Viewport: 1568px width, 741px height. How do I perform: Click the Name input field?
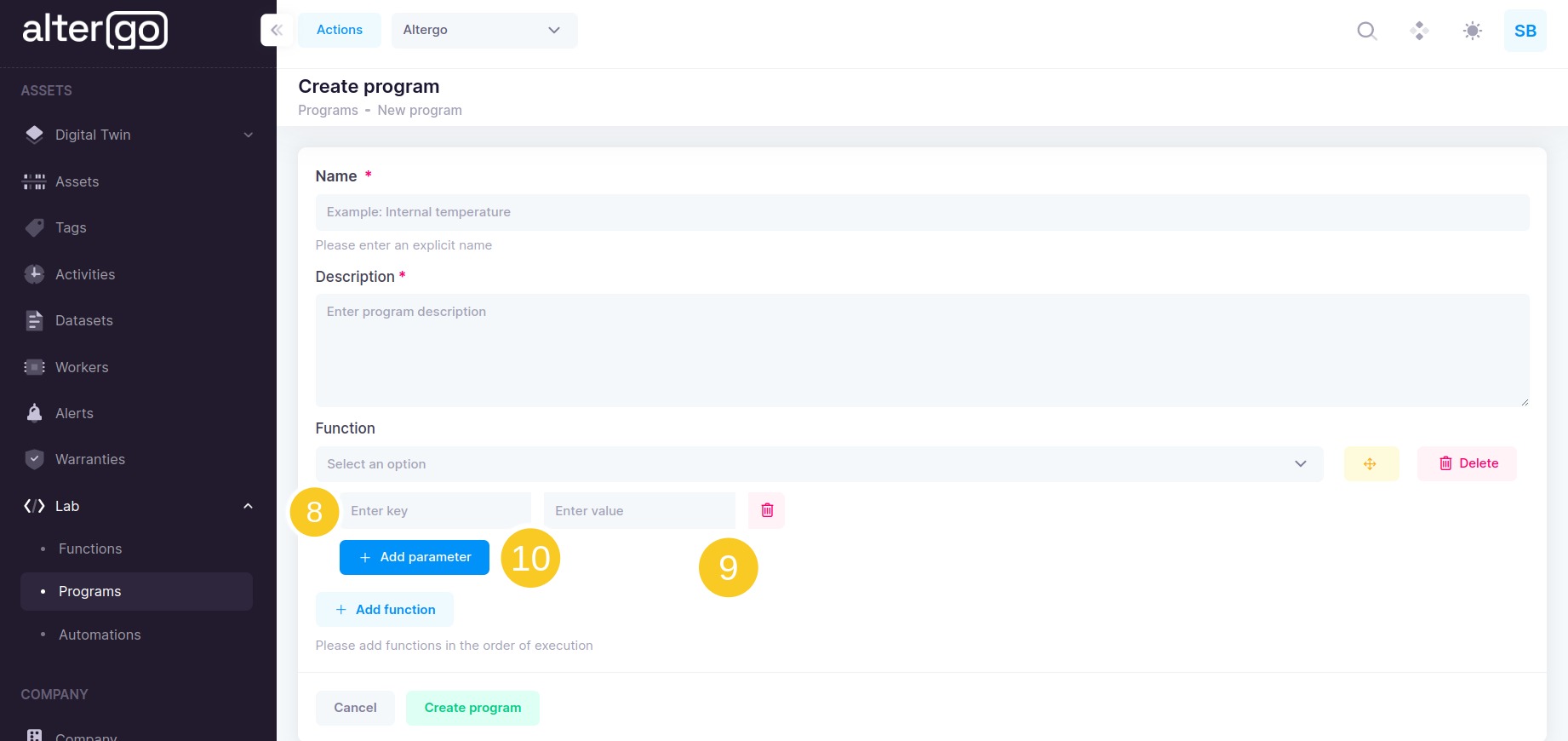921,212
